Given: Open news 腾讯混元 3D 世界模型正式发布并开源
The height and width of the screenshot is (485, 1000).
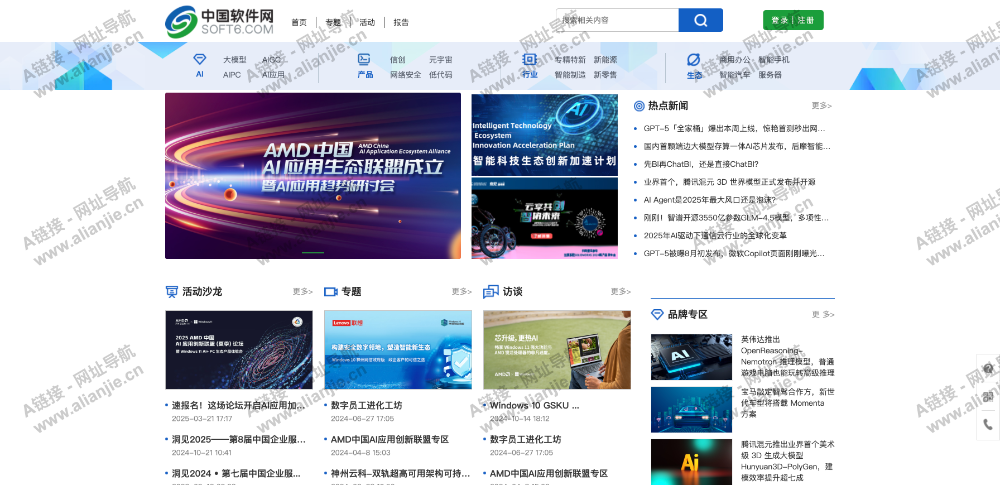Looking at the screenshot, I should click(730, 182).
